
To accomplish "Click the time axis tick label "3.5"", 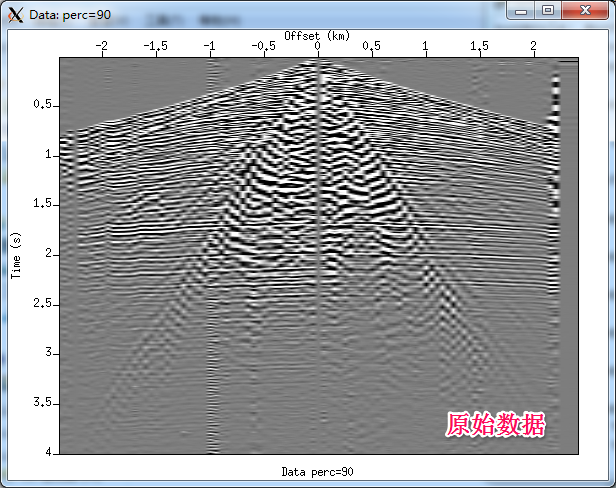I will tap(43, 402).
